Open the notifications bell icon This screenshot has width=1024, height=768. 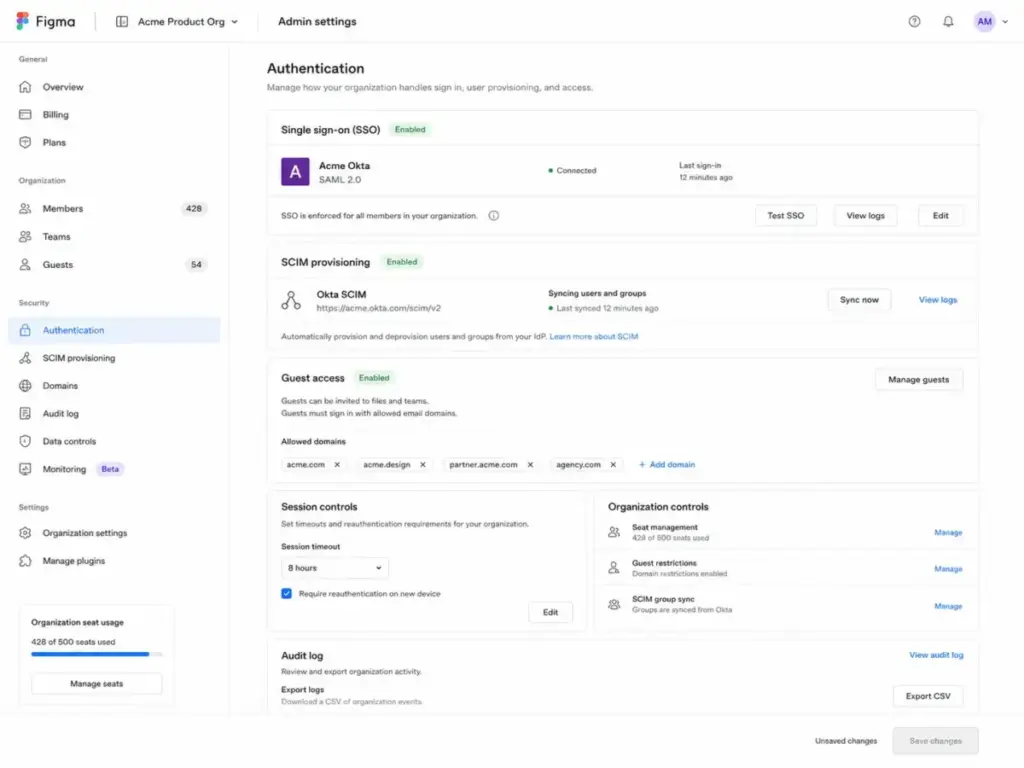[x=948, y=22]
